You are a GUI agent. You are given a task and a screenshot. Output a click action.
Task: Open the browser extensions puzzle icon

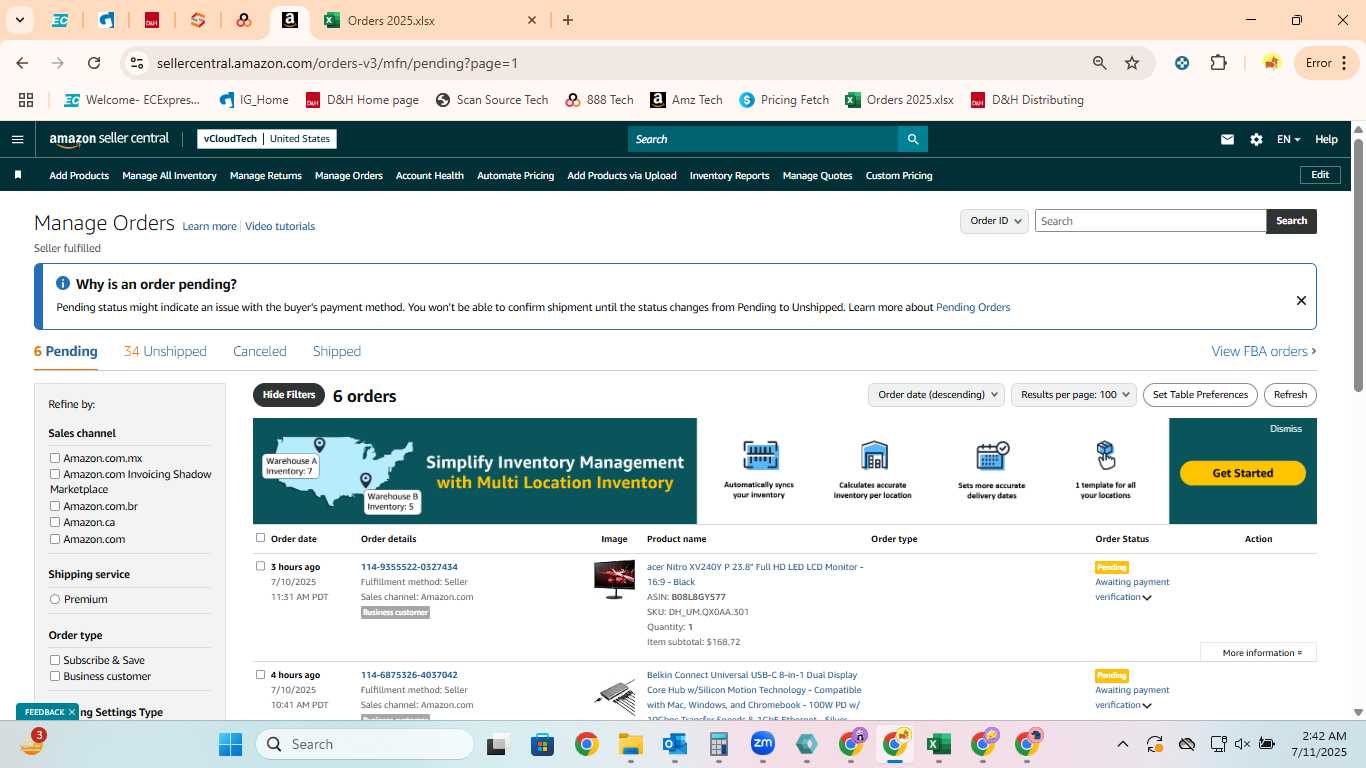1218,63
